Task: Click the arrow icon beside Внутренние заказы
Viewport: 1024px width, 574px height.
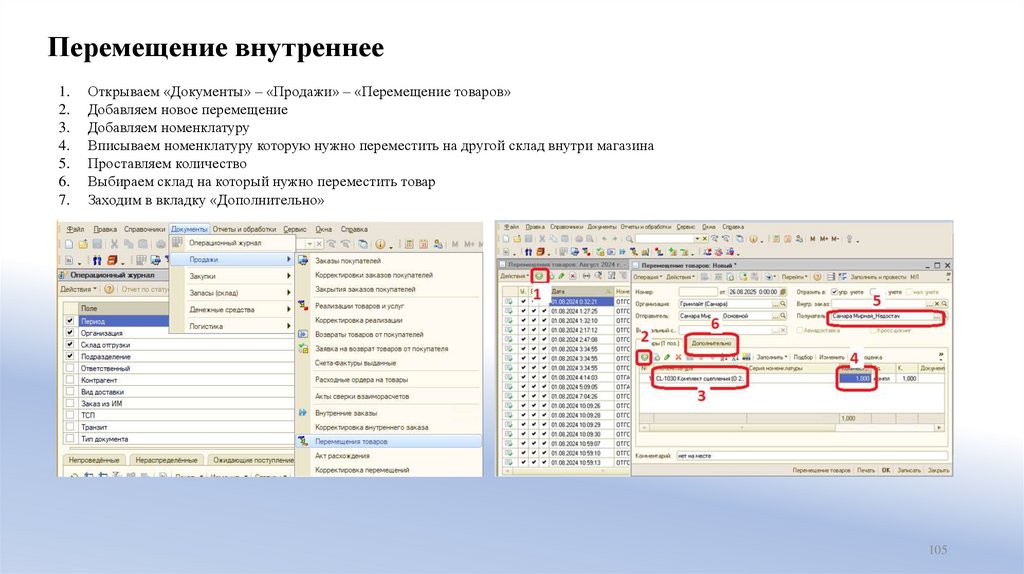Action: (303, 412)
